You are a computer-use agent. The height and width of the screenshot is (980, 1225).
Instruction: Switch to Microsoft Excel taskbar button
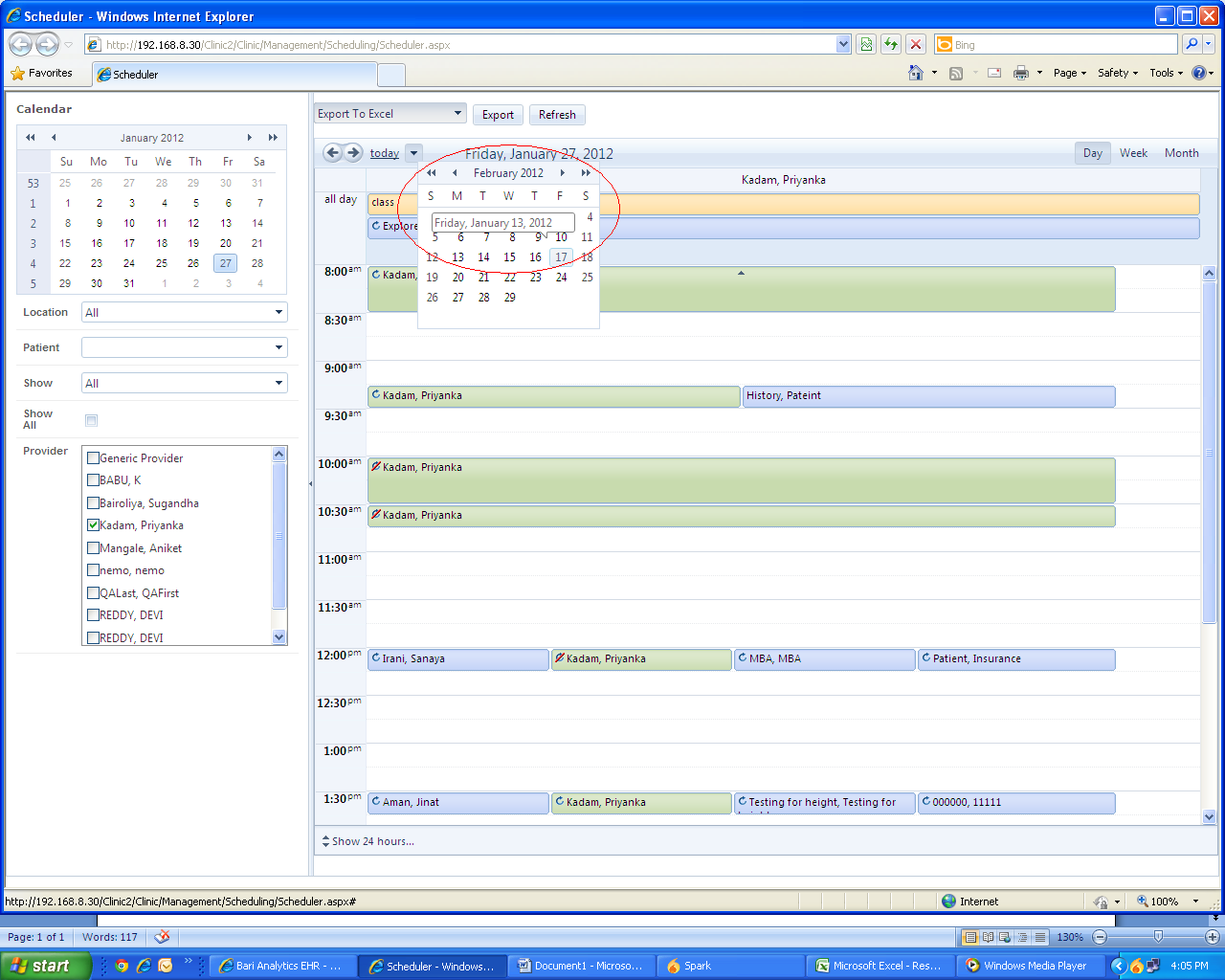click(x=882, y=966)
